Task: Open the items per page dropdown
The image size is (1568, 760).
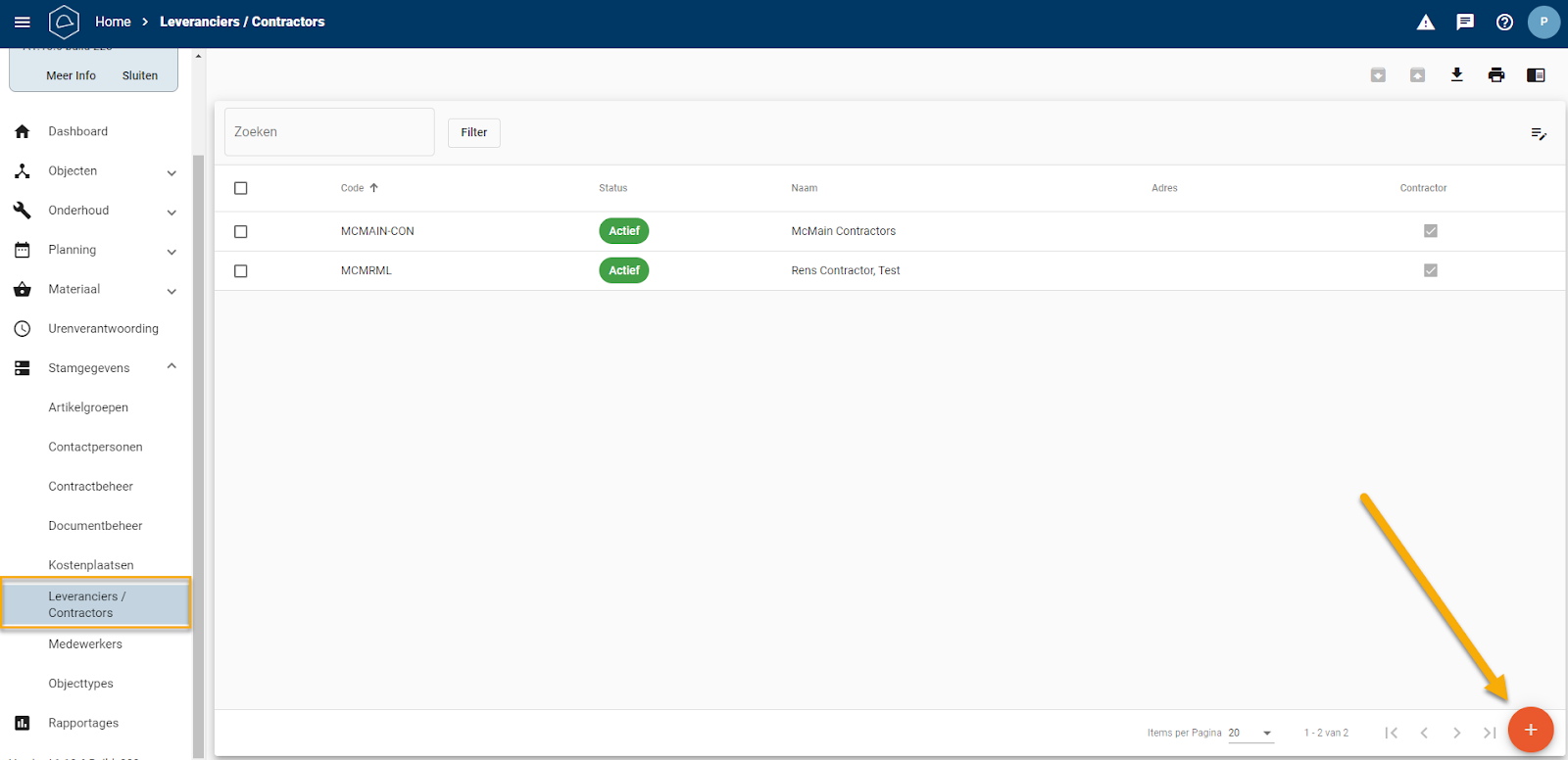Action: pos(1250,733)
